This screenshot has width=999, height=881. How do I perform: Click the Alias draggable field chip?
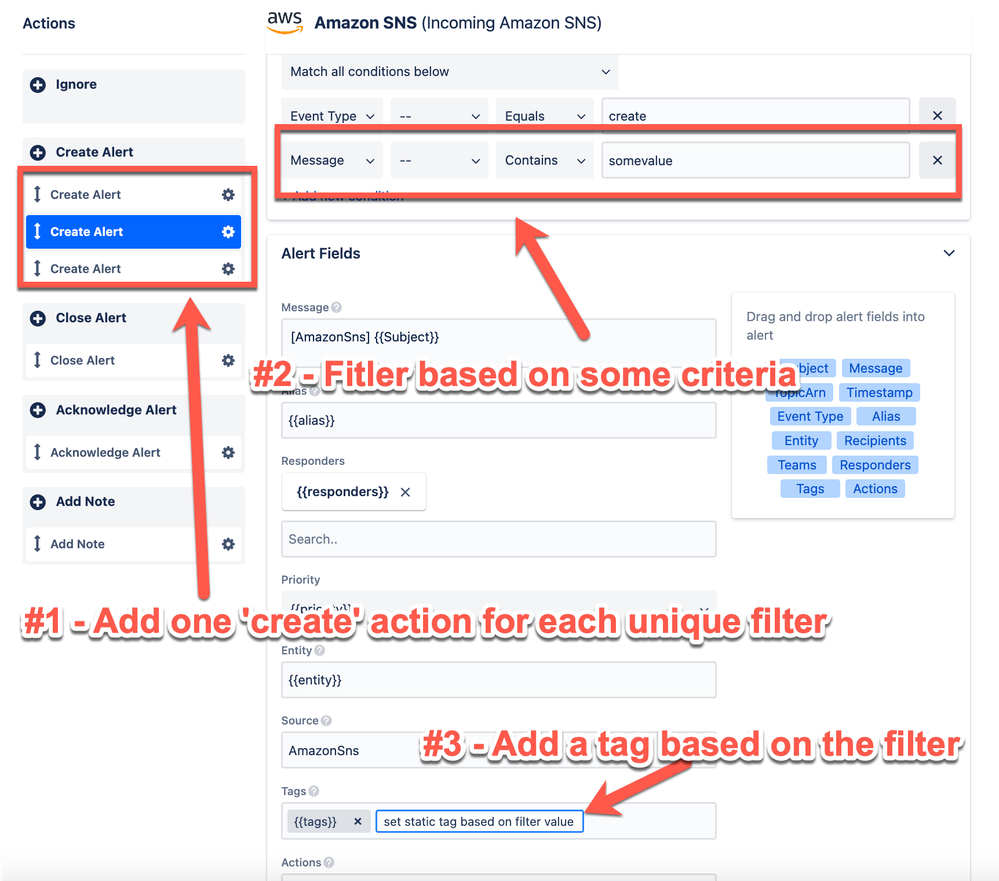click(x=886, y=417)
